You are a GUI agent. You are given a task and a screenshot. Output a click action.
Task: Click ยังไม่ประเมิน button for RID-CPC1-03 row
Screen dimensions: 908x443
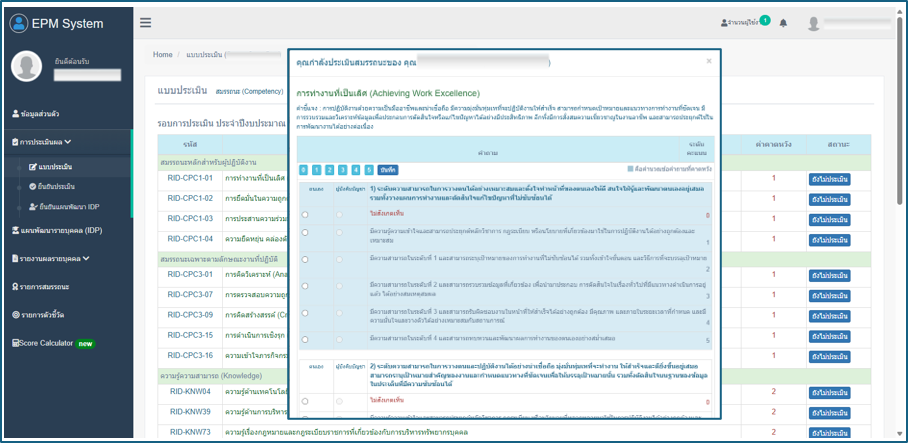[829, 220]
